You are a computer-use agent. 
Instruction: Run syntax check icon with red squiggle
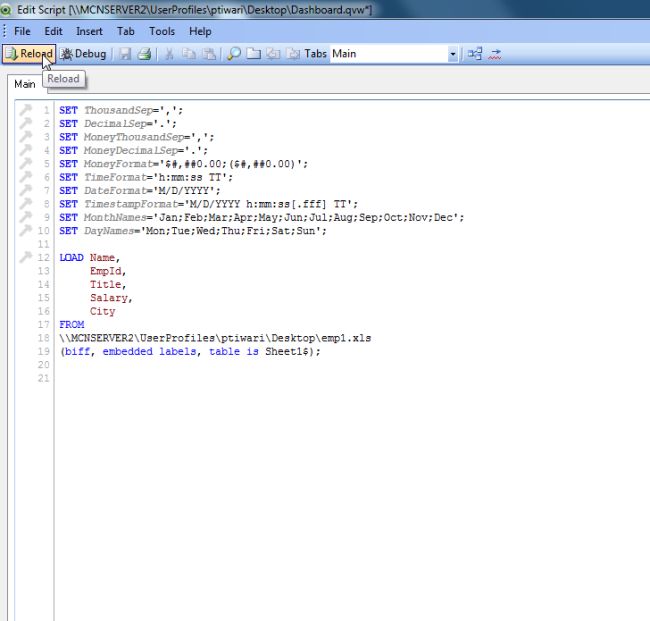[495, 54]
